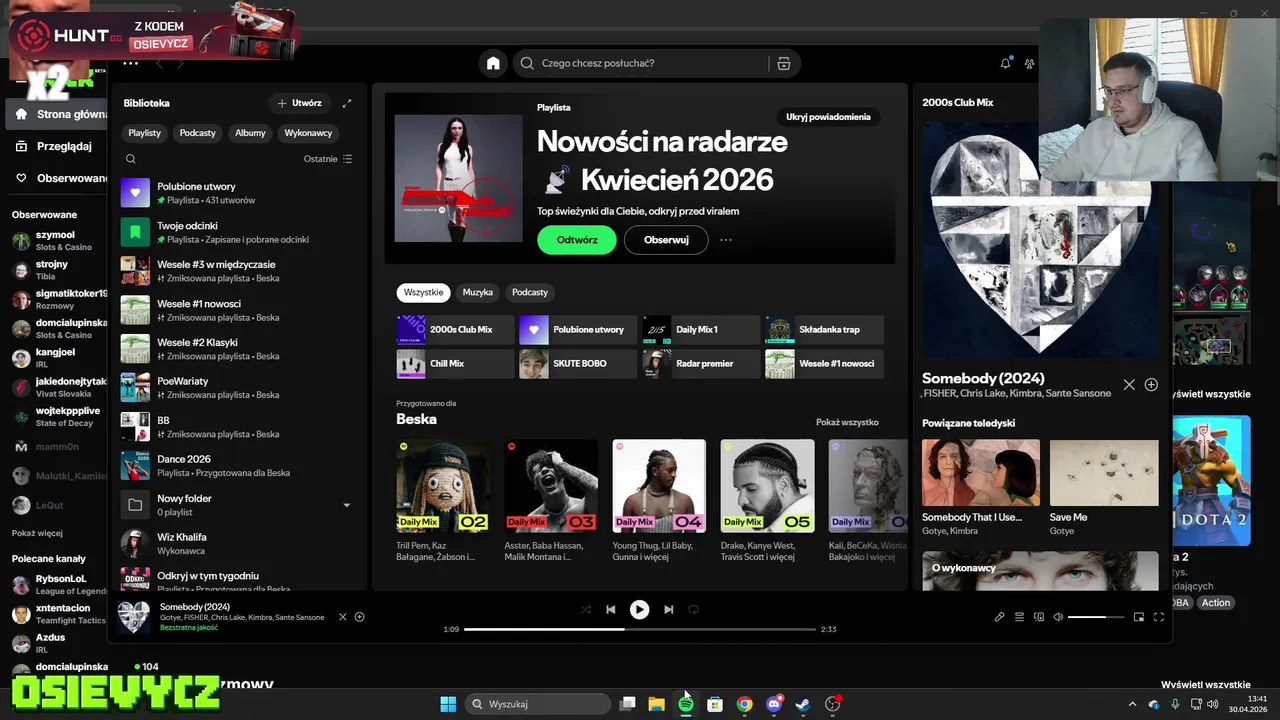This screenshot has height=720, width=1280.
Task: Open the connect to a device icon
Action: click(x=1039, y=617)
